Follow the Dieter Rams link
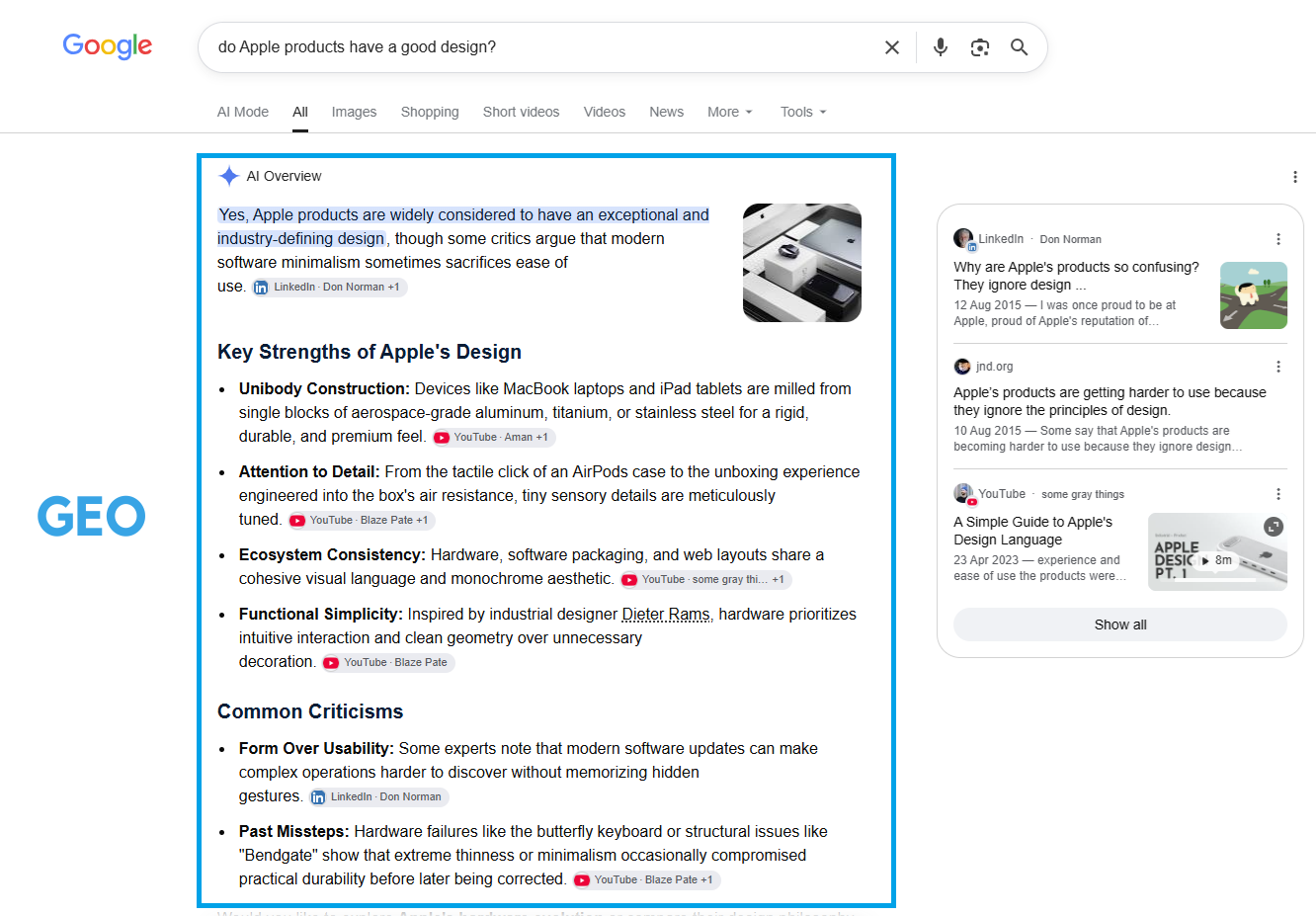1316x916 pixels. [x=666, y=615]
